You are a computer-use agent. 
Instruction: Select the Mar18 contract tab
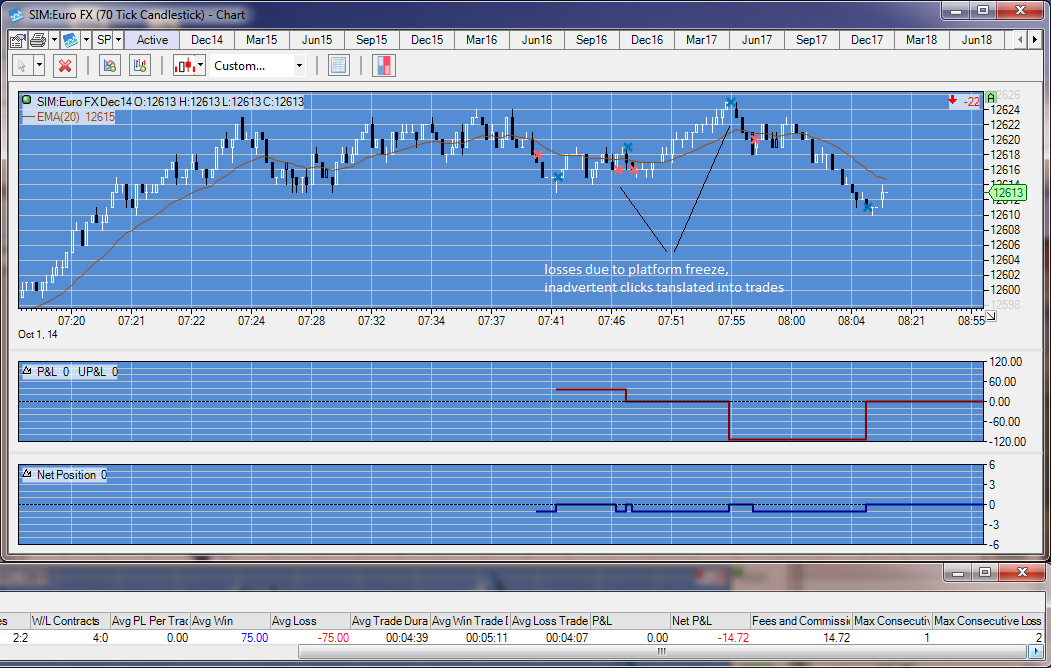point(922,40)
